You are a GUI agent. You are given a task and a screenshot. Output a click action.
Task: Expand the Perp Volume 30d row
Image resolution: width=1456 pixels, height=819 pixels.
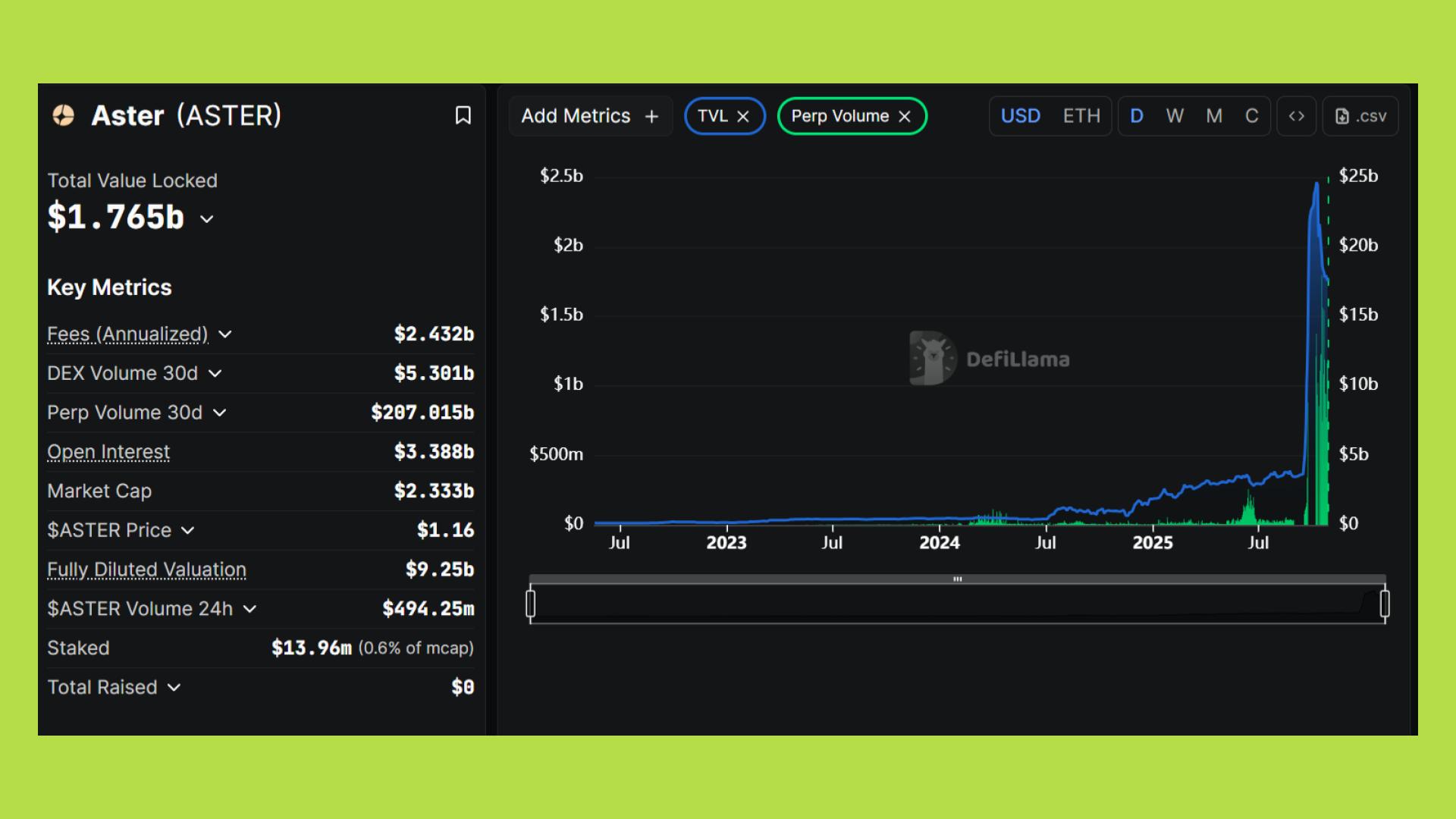coord(220,413)
